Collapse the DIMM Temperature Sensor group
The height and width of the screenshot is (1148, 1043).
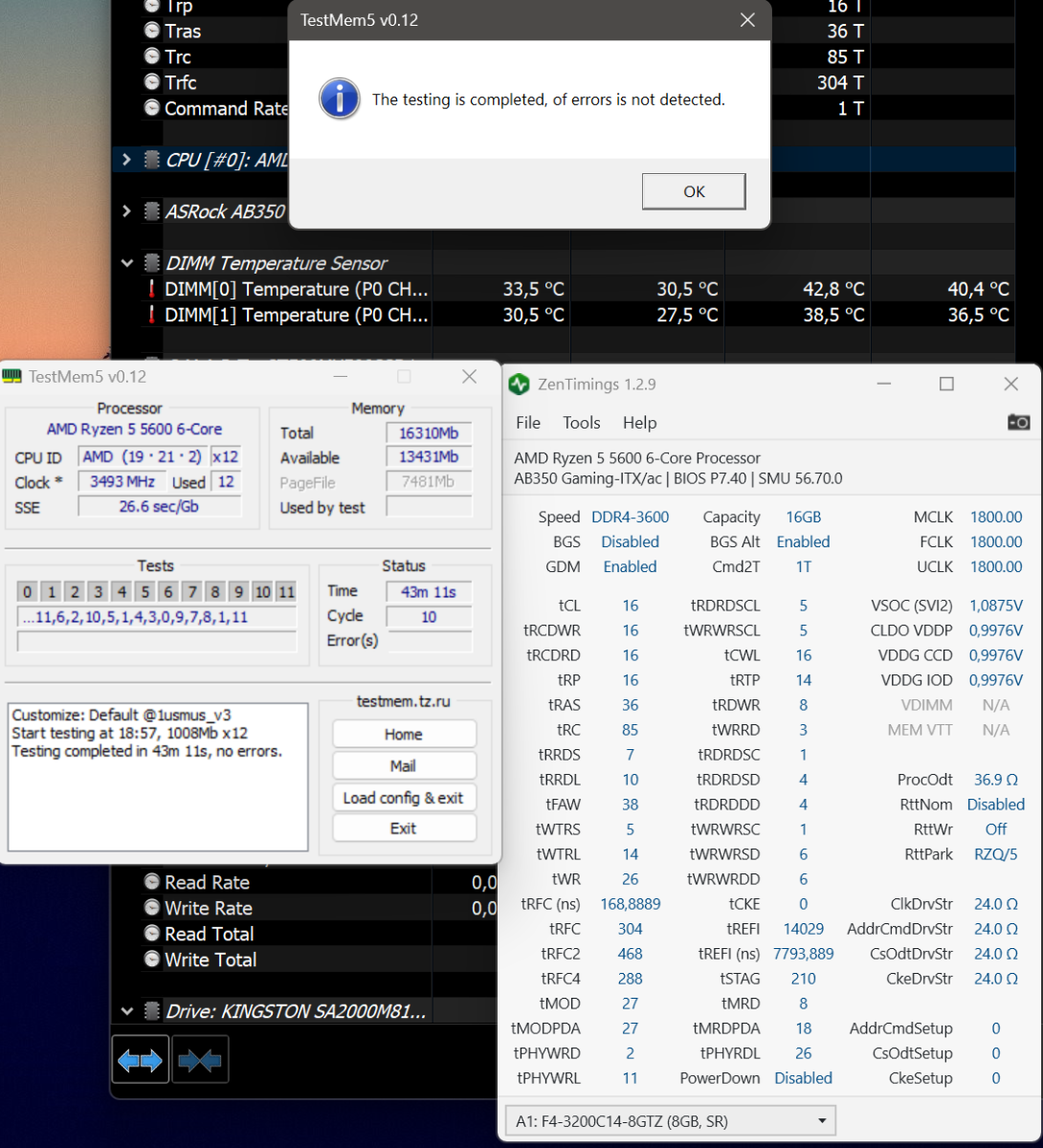click(x=126, y=262)
